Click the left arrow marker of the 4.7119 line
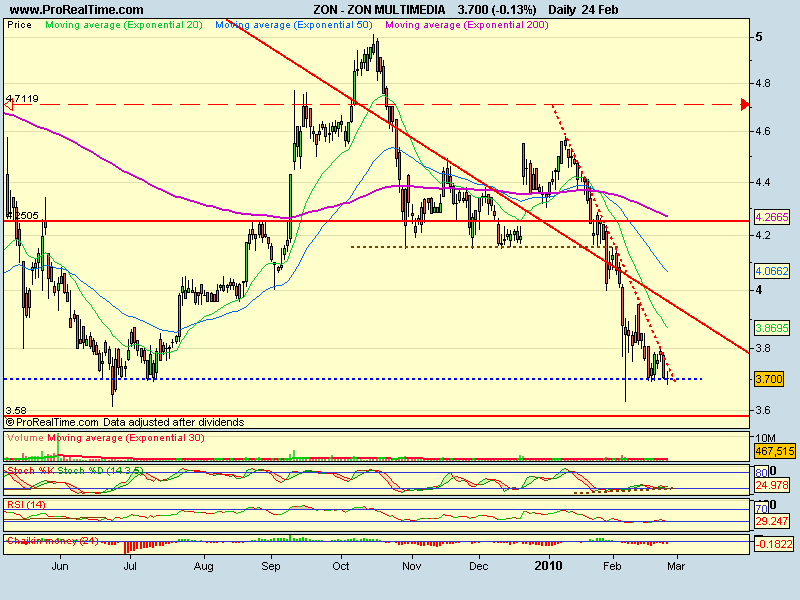The image size is (800, 600). [8, 106]
